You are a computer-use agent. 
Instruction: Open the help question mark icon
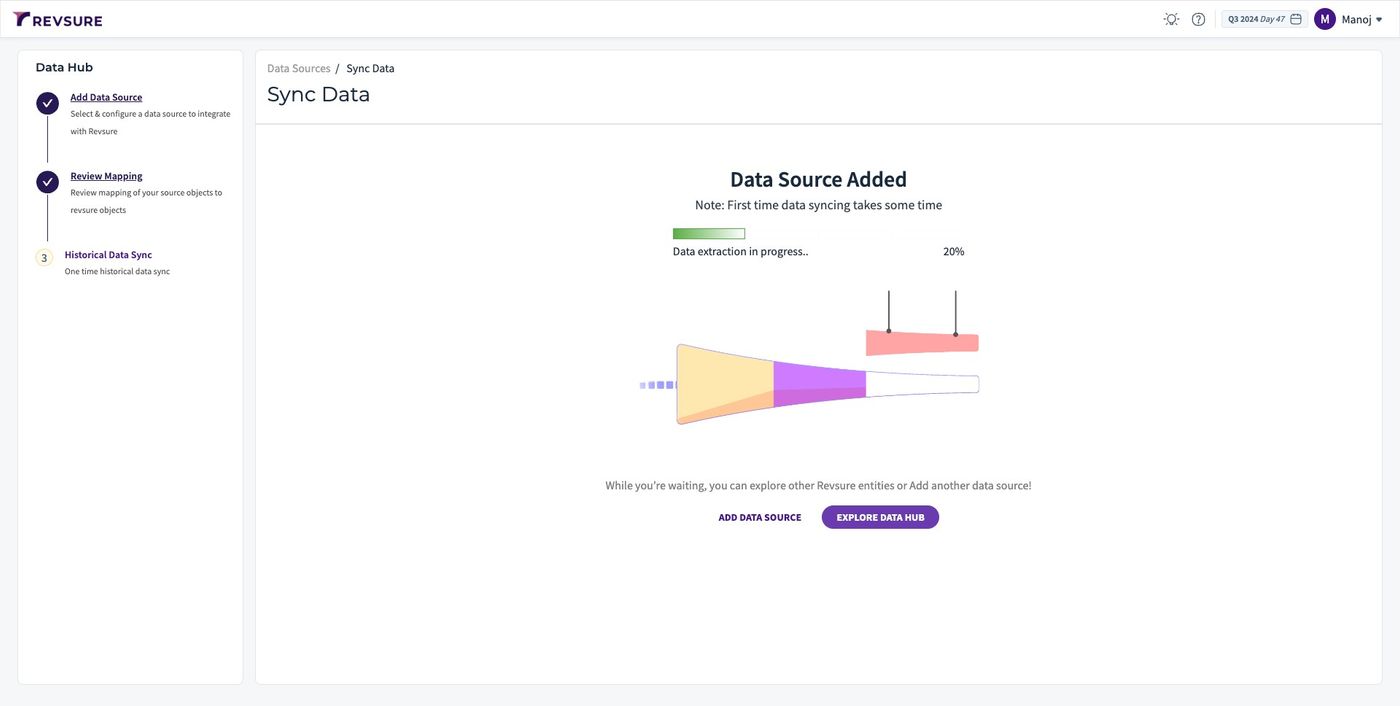tap(1198, 19)
